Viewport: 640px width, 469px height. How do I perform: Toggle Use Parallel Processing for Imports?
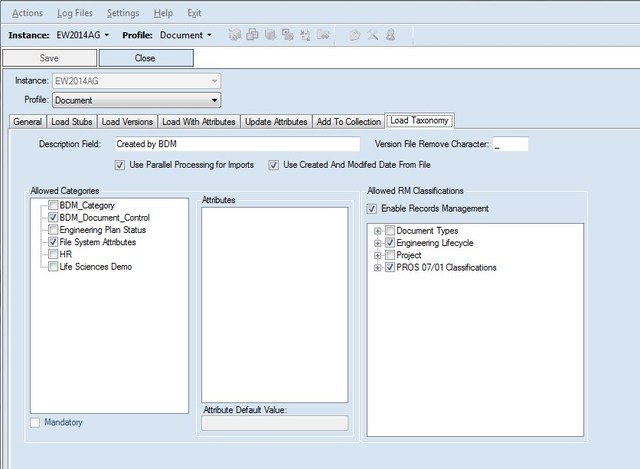tap(121, 165)
